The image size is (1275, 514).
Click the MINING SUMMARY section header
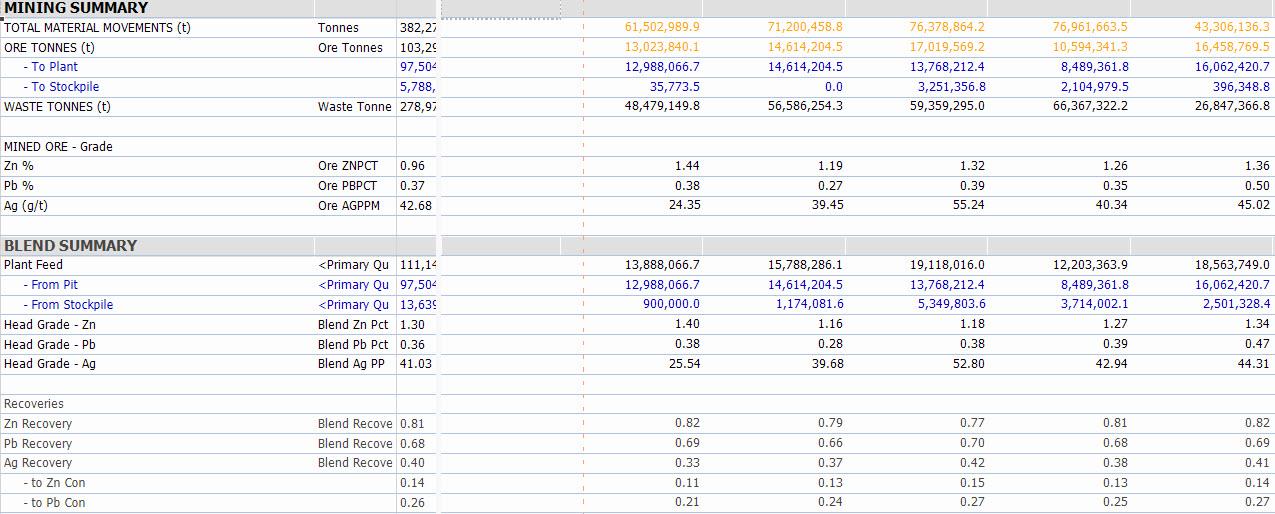coord(76,8)
